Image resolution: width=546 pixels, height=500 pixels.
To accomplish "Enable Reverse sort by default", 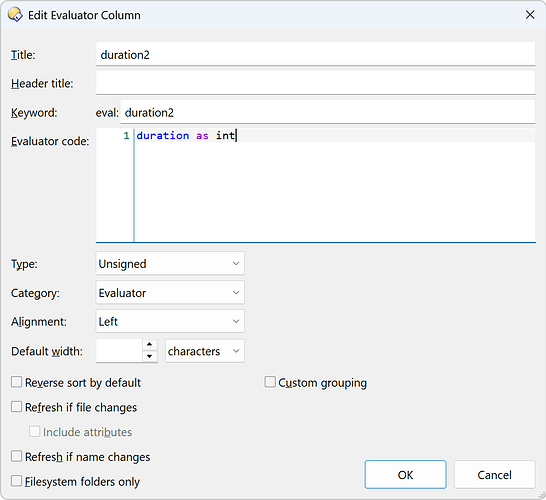I will [x=16, y=382].
